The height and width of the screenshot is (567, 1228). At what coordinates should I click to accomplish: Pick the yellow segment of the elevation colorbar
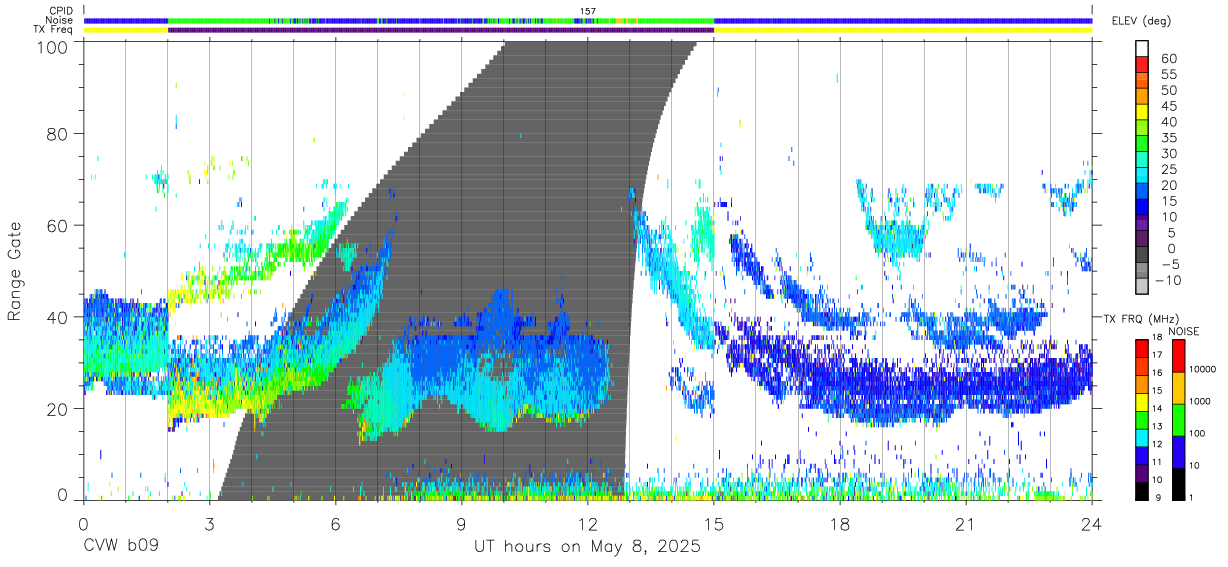[1142, 114]
